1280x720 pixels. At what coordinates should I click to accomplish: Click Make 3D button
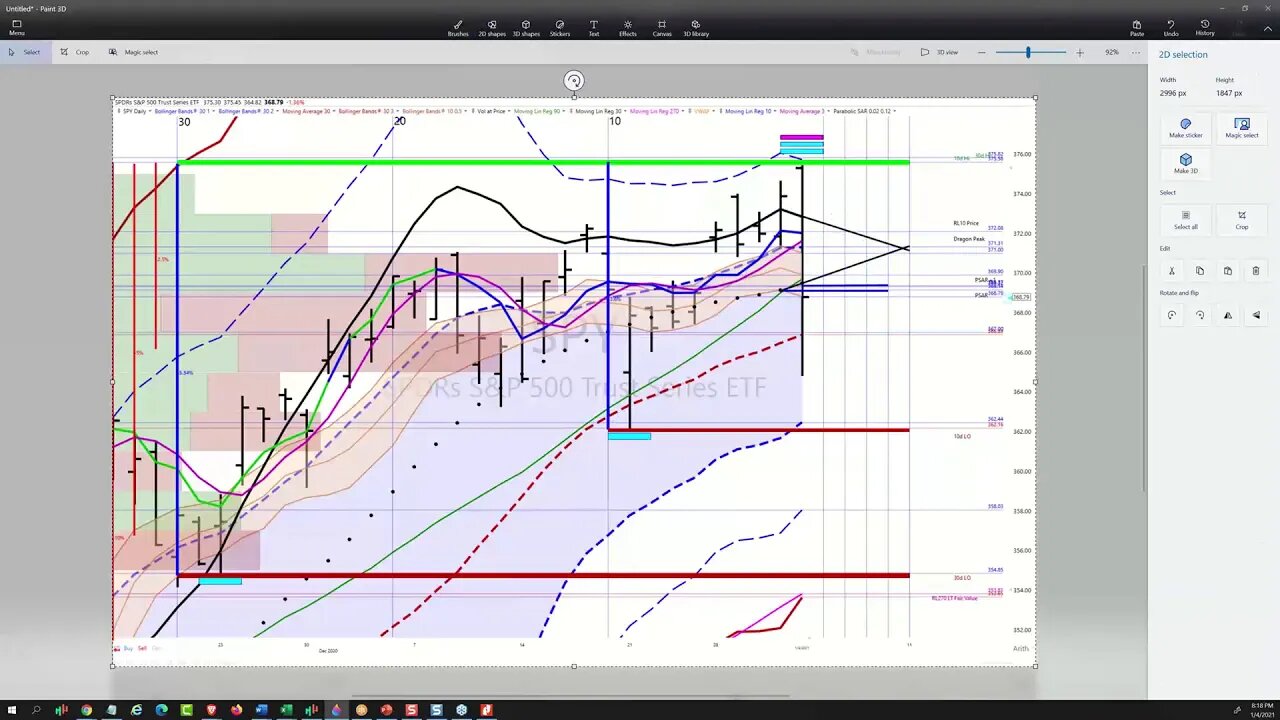[1186, 163]
